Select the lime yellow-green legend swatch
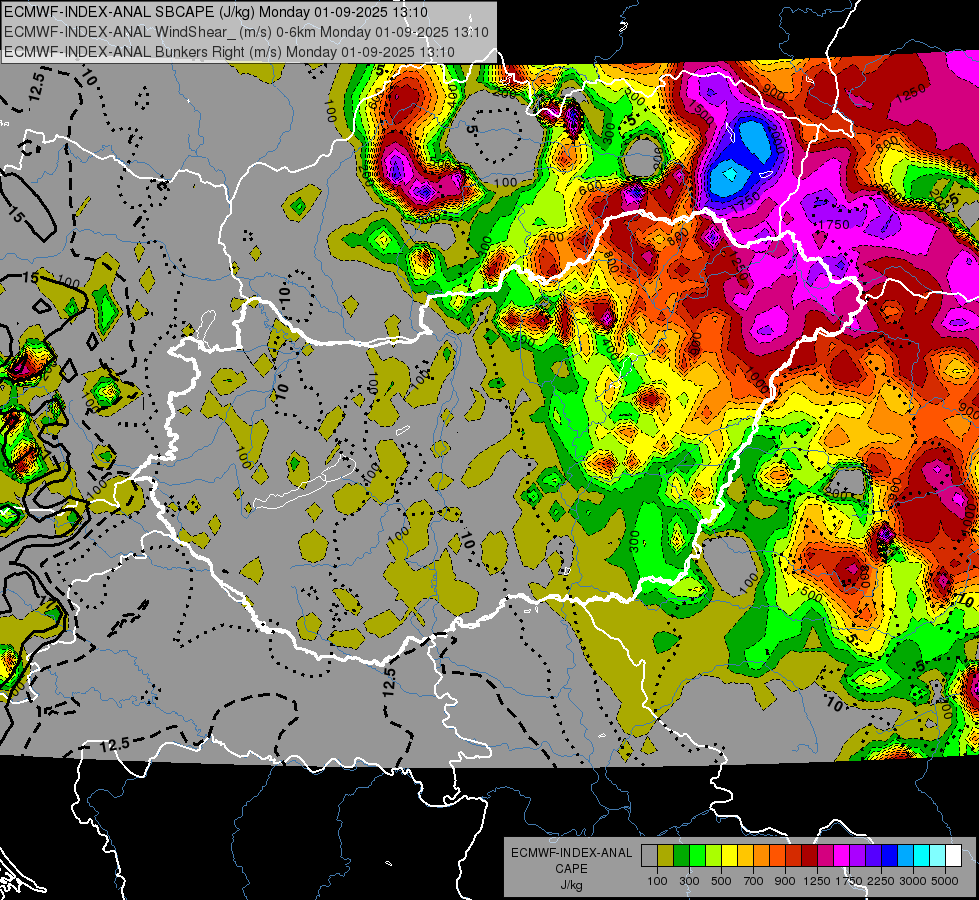Viewport: 979px width, 900px height. coord(713,856)
